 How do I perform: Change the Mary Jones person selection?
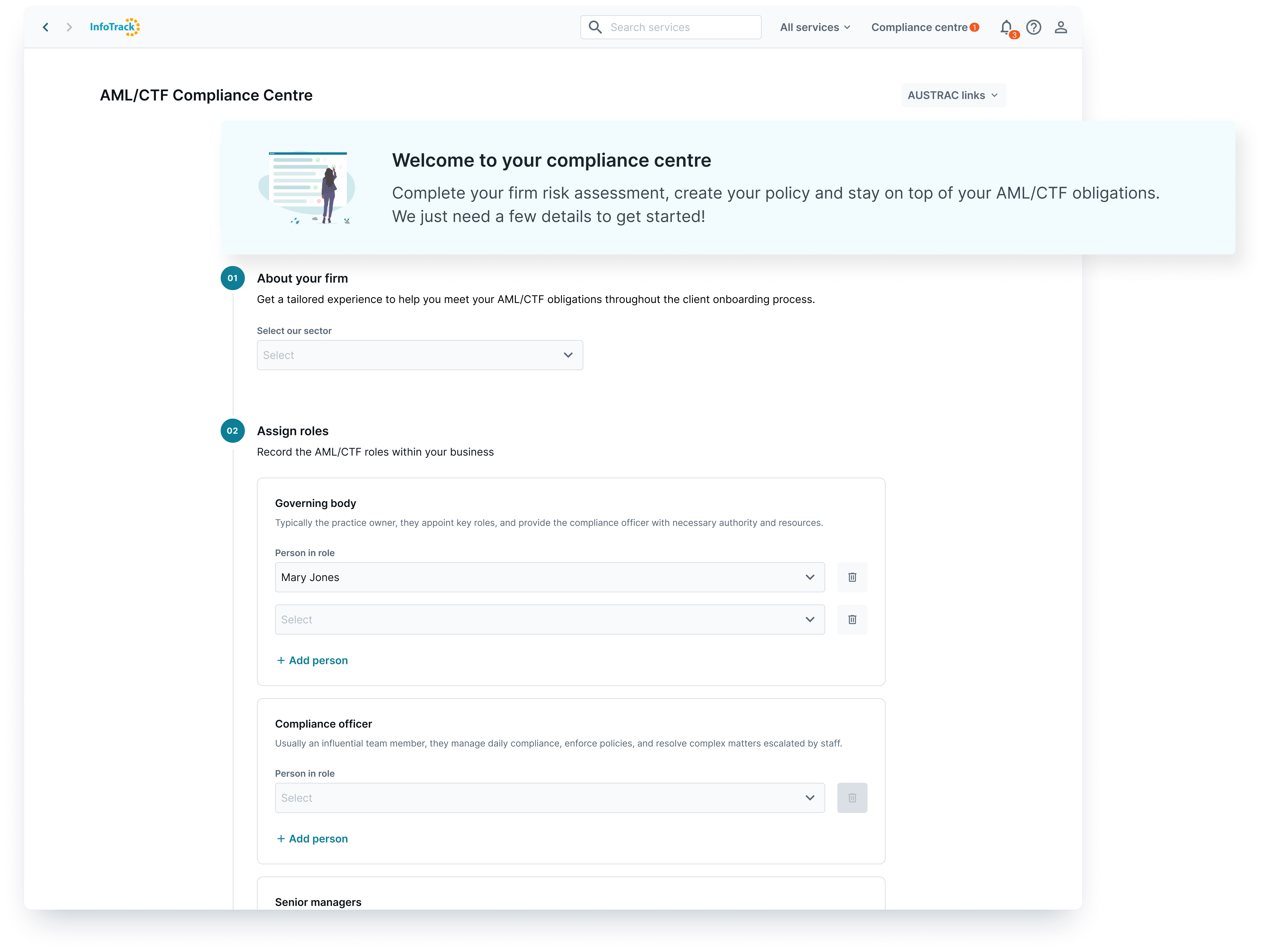[549, 577]
